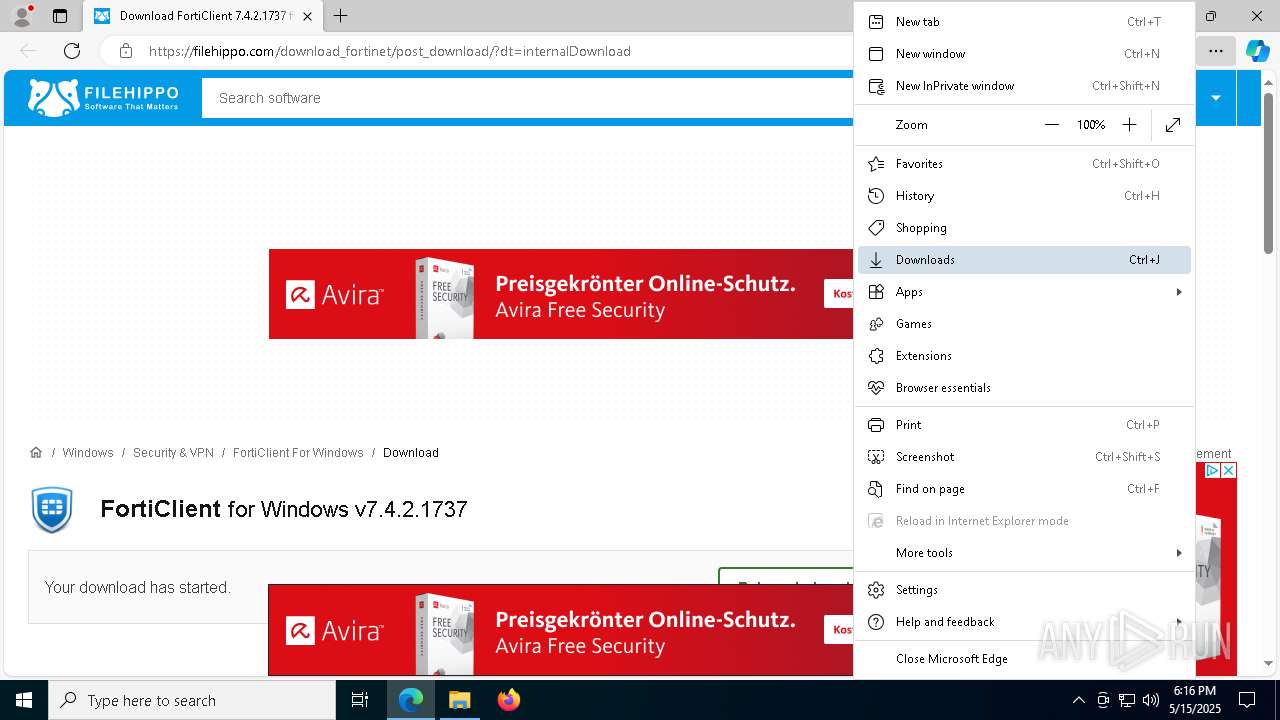Click the FortiClient shield app icon
The width and height of the screenshot is (1280, 720).
[52, 510]
